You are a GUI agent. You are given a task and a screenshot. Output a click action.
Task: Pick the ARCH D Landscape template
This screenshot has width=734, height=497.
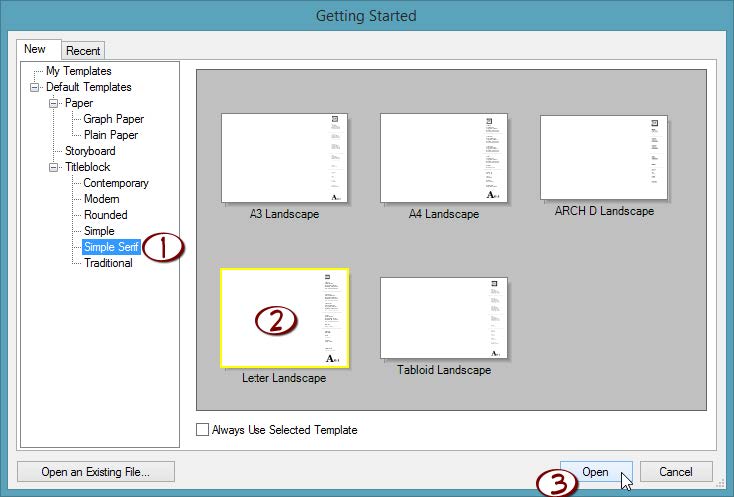click(603, 157)
